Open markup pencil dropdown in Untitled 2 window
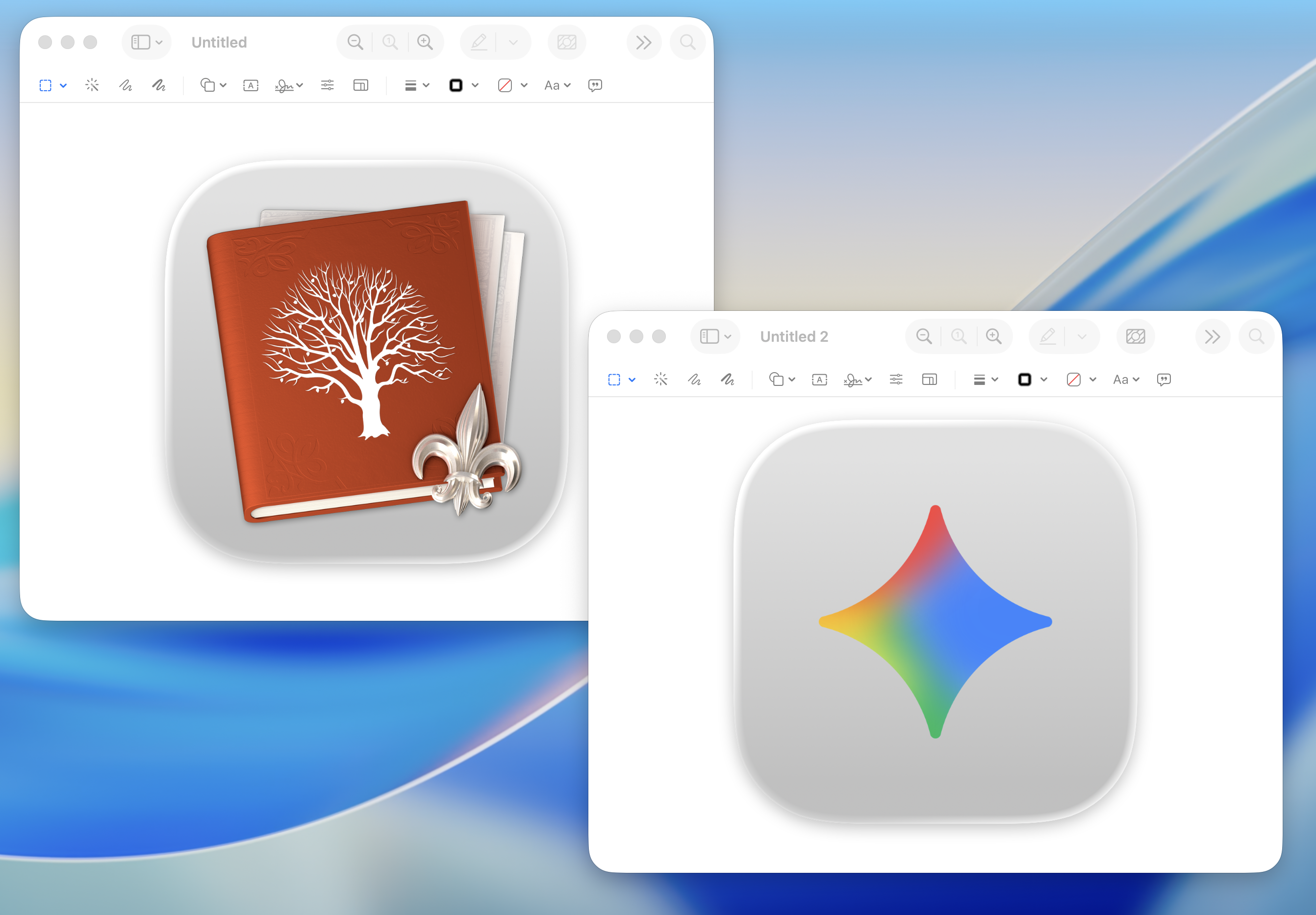Image resolution: width=1316 pixels, height=915 pixels. click(x=1082, y=336)
